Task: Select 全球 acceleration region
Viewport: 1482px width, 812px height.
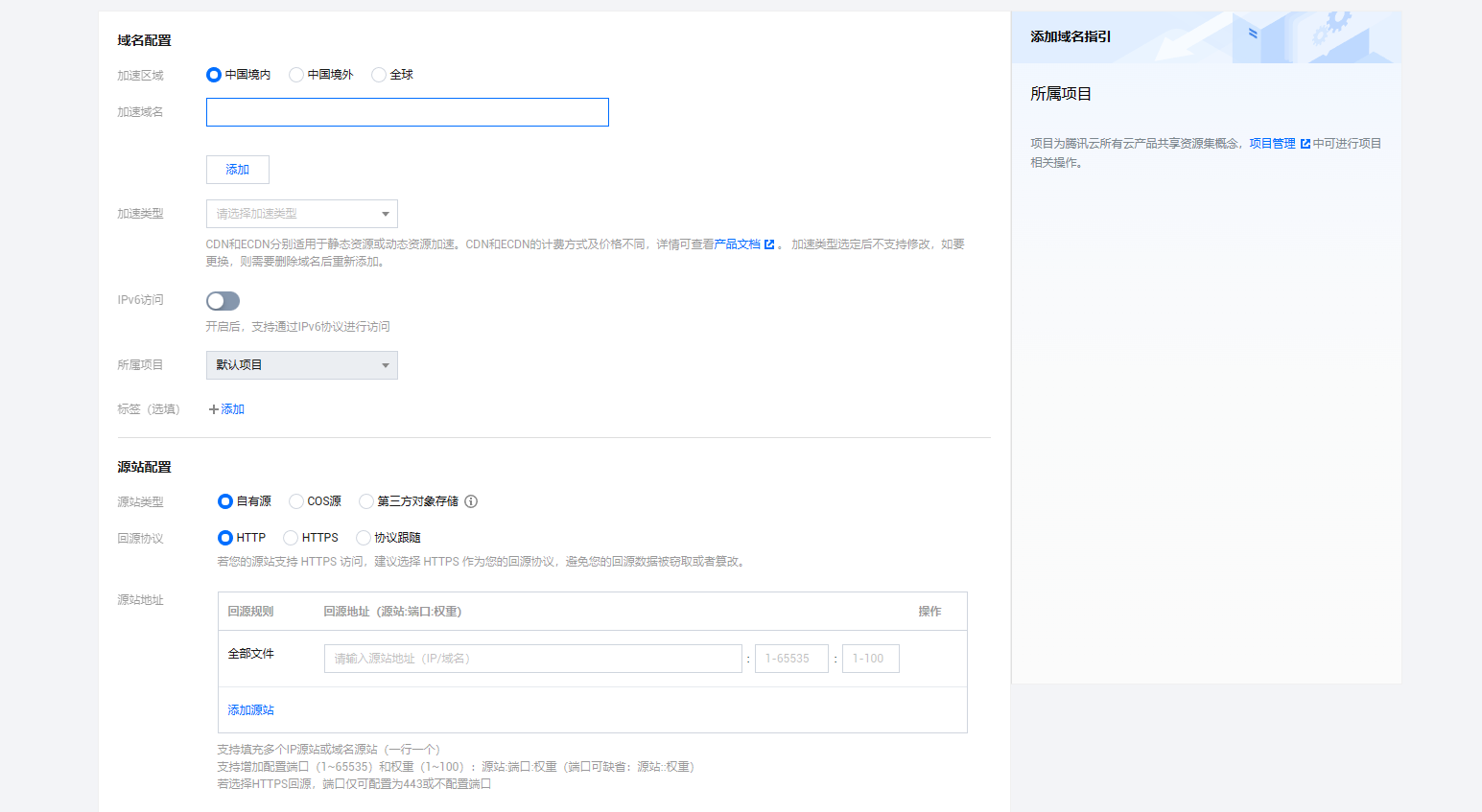Action: click(379, 75)
